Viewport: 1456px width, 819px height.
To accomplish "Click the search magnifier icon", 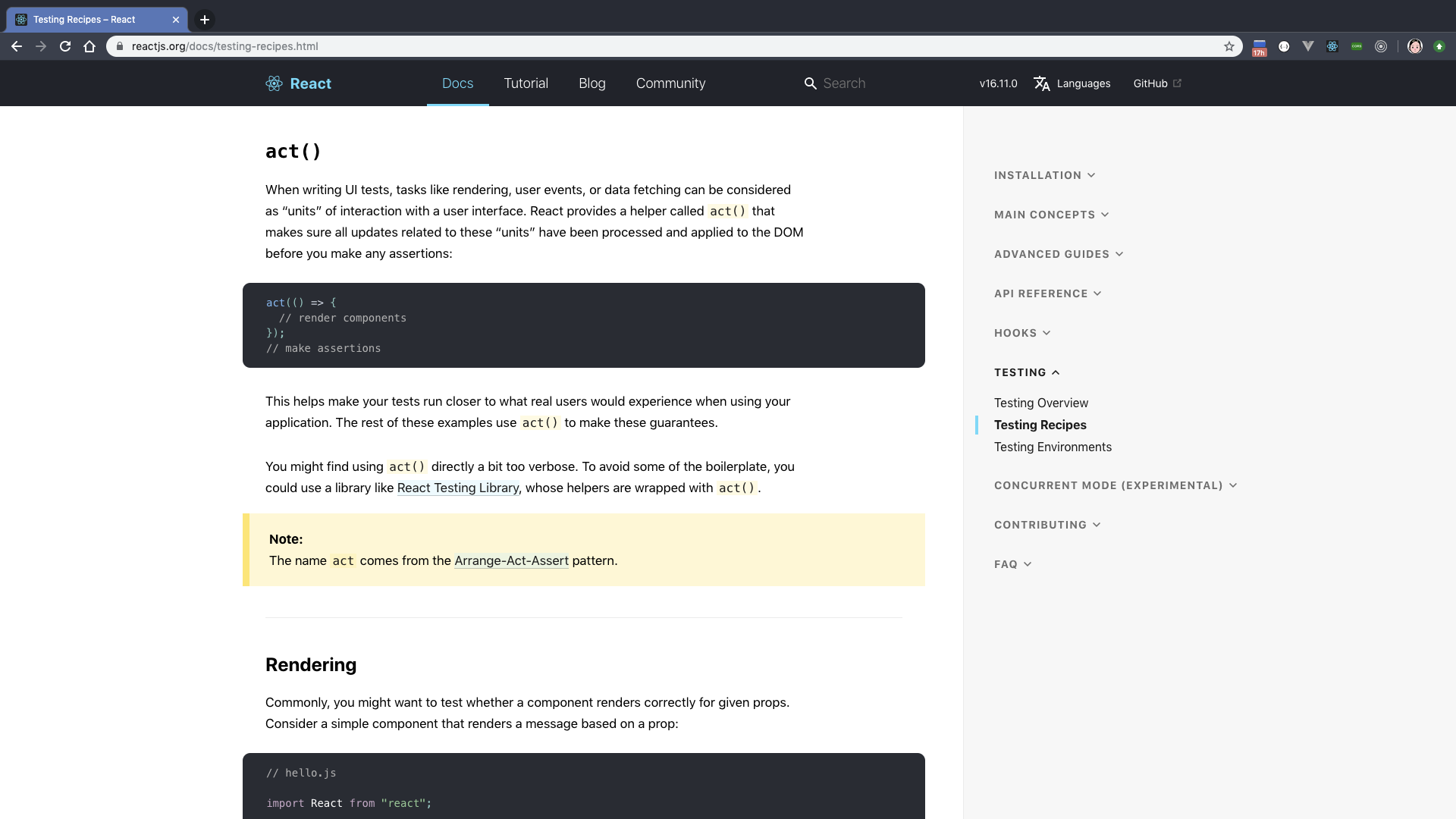I will tap(810, 83).
